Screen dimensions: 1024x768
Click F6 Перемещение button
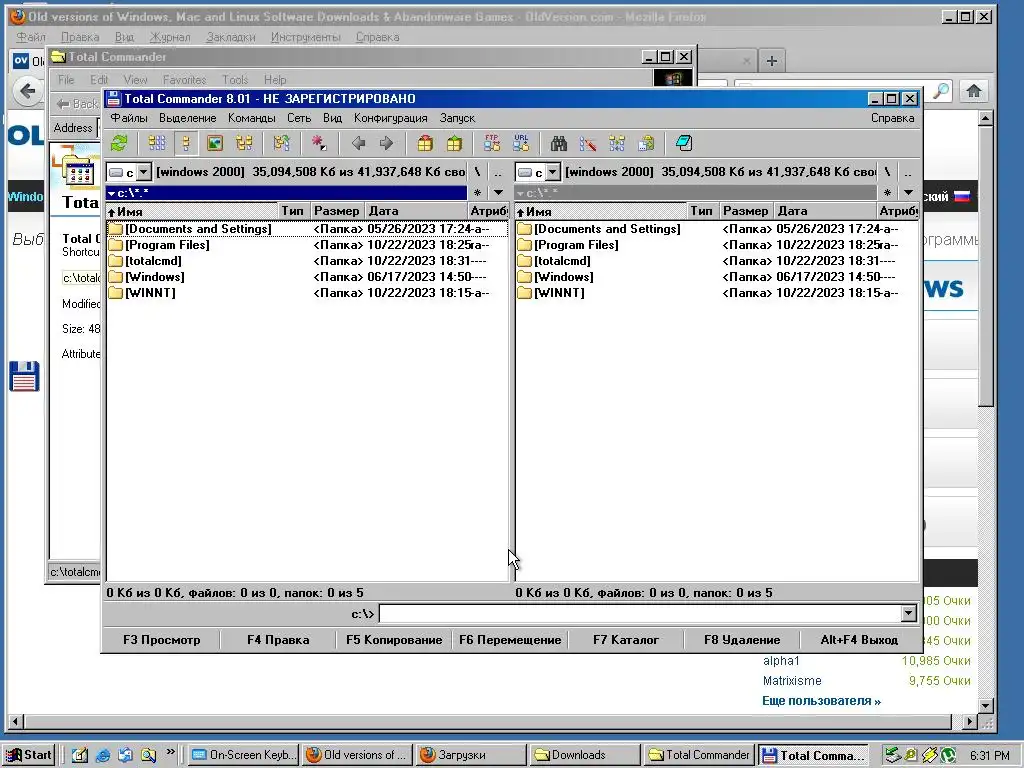pyautogui.click(x=510, y=640)
